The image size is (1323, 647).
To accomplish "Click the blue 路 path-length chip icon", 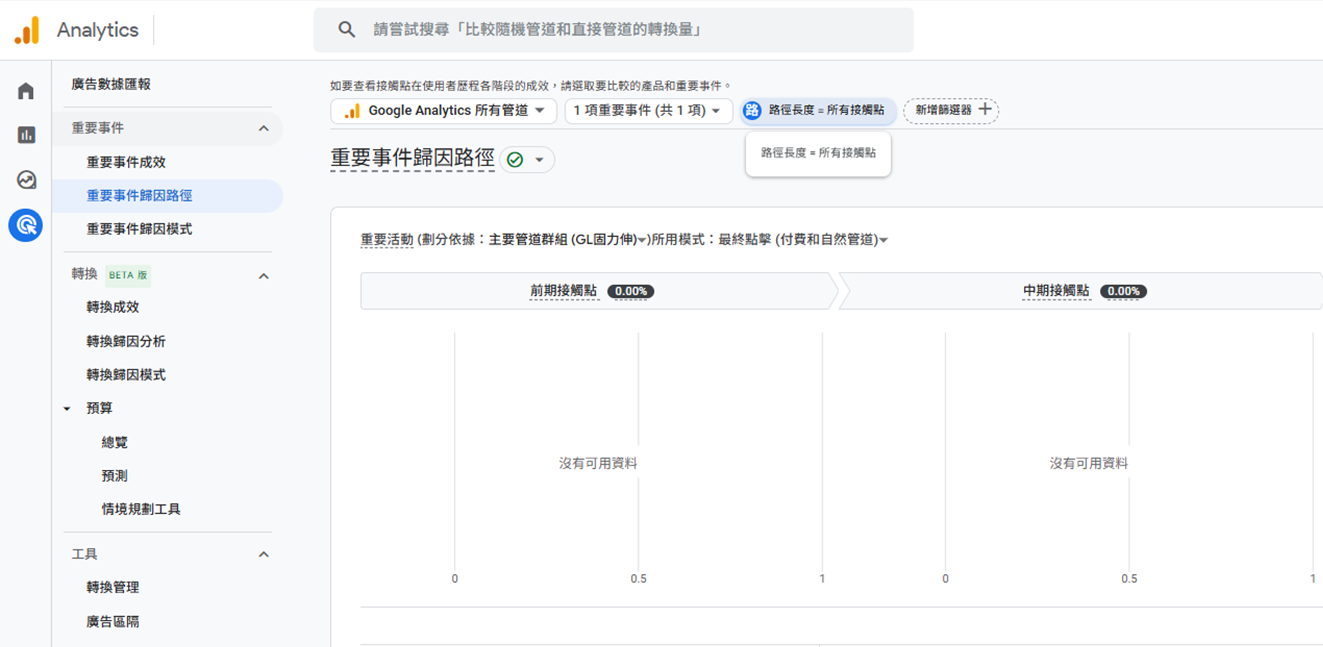I will 752,110.
